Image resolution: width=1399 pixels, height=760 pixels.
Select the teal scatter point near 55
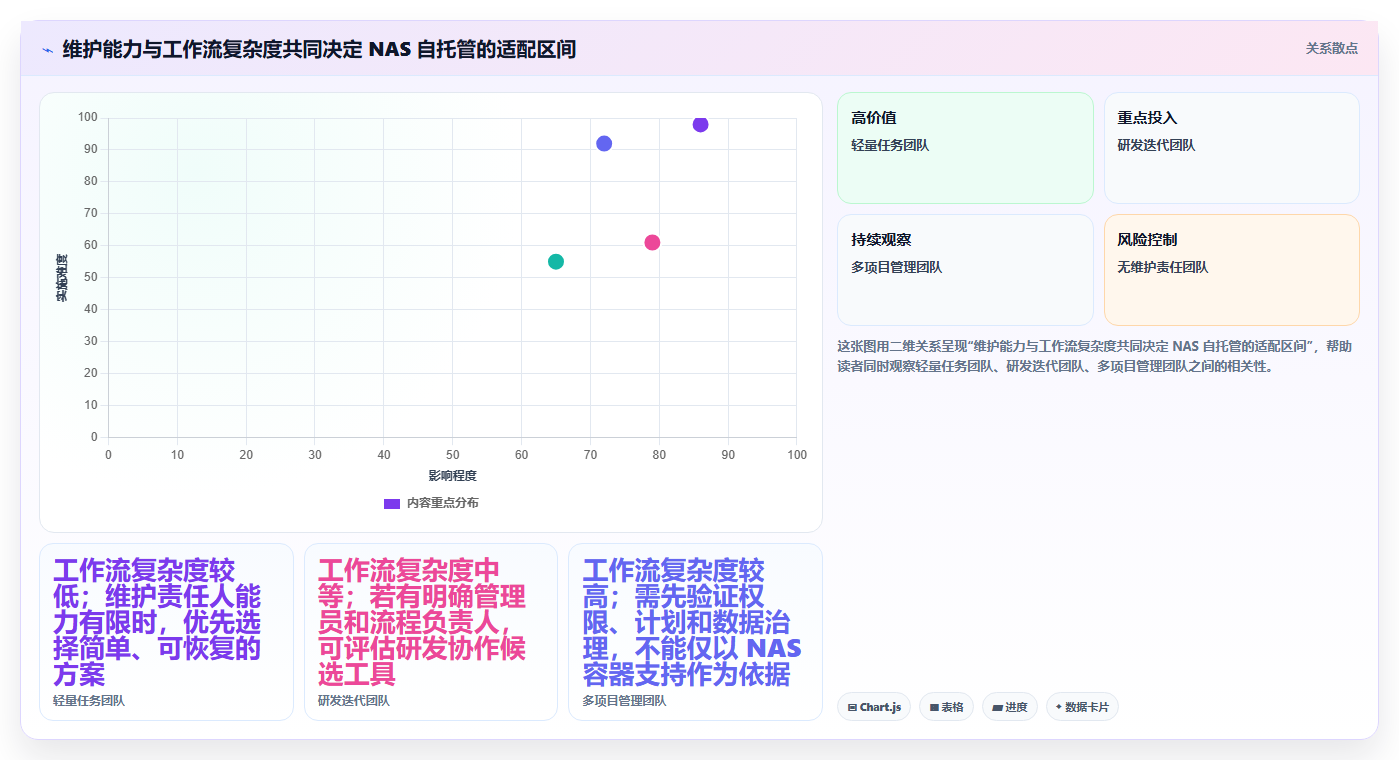tap(556, 261)
